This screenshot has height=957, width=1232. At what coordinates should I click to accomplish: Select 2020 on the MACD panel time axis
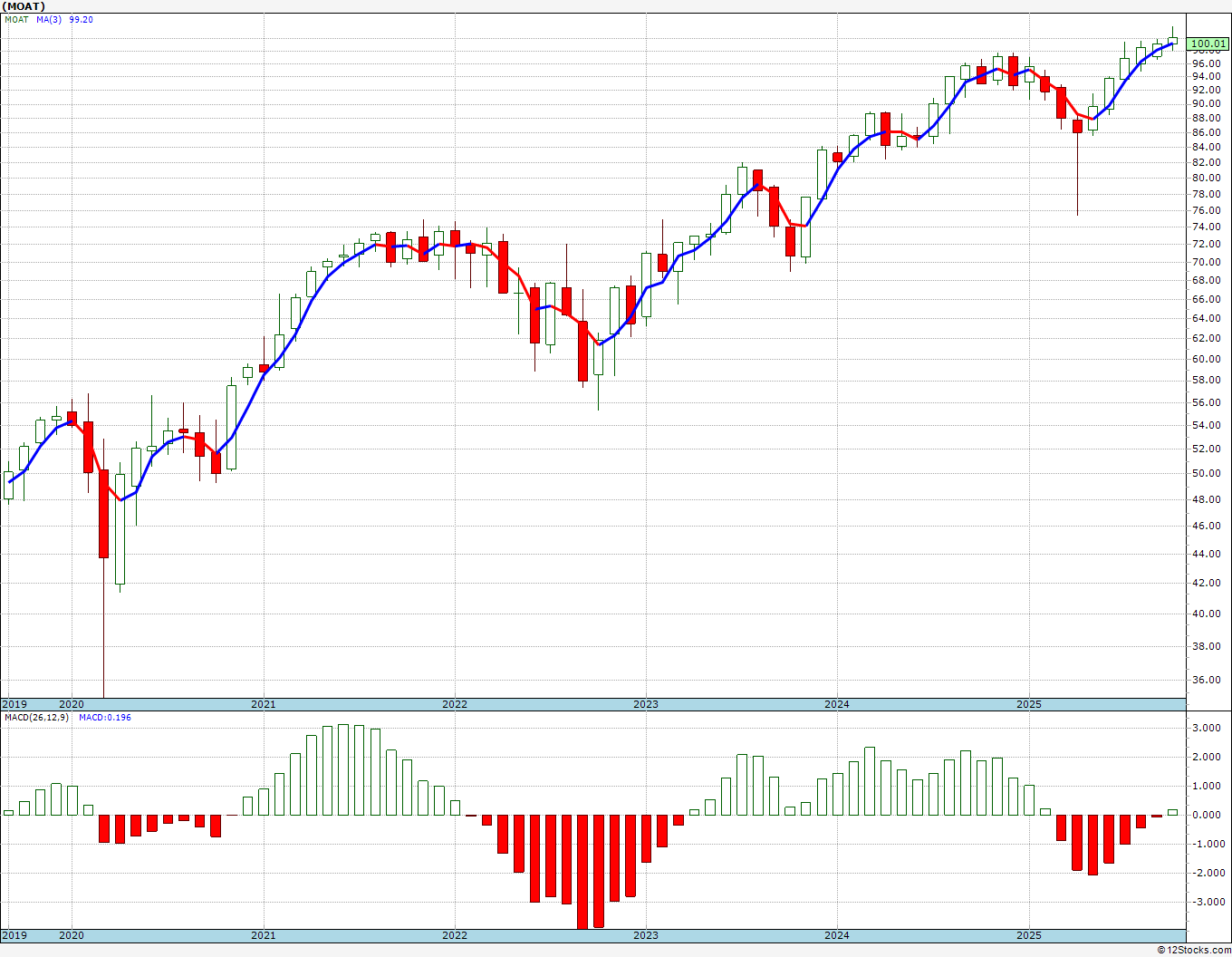tap(72, 935)
